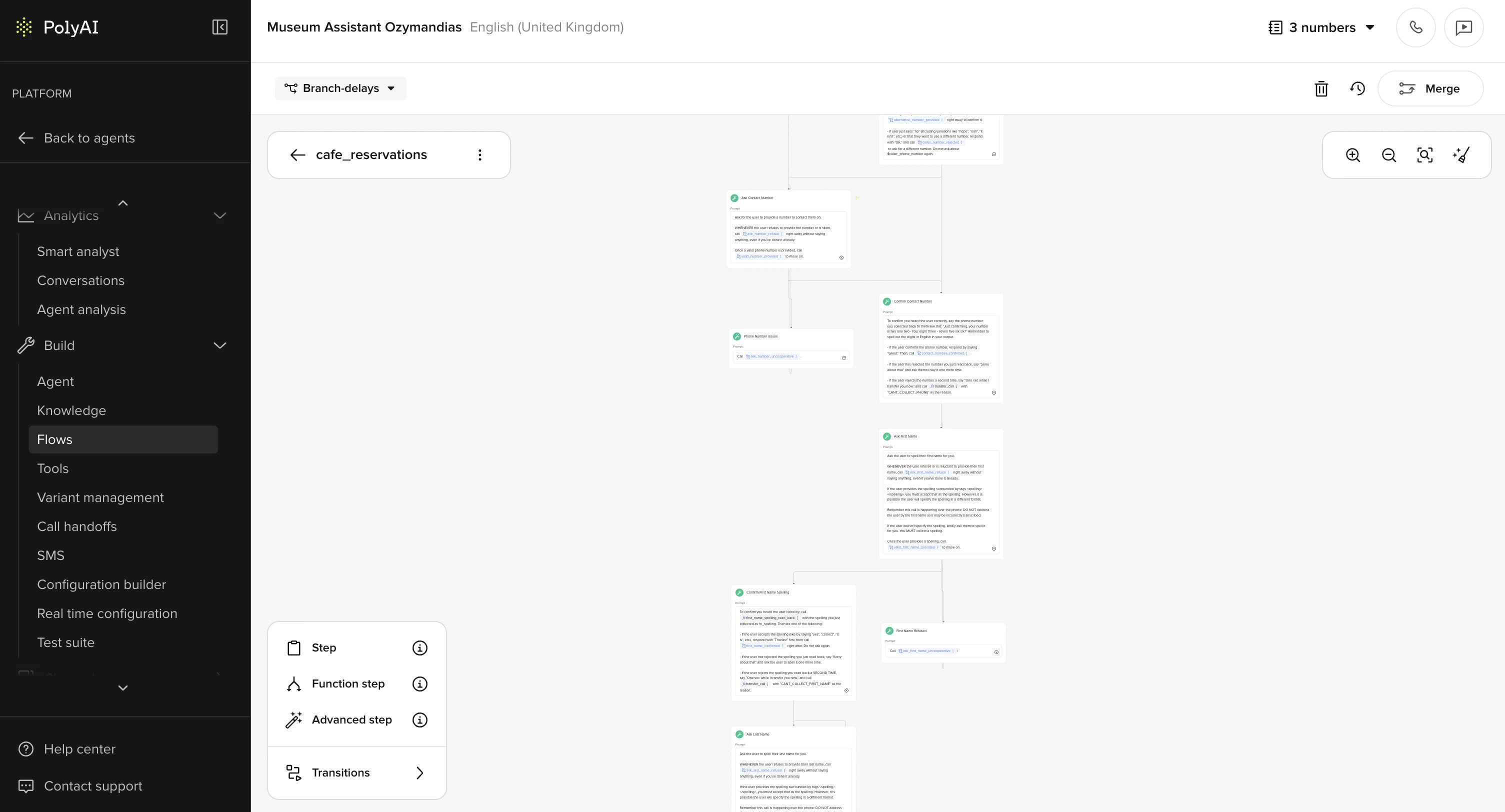
Task: Fit flow to view icon
Action: coord(1424,155)
